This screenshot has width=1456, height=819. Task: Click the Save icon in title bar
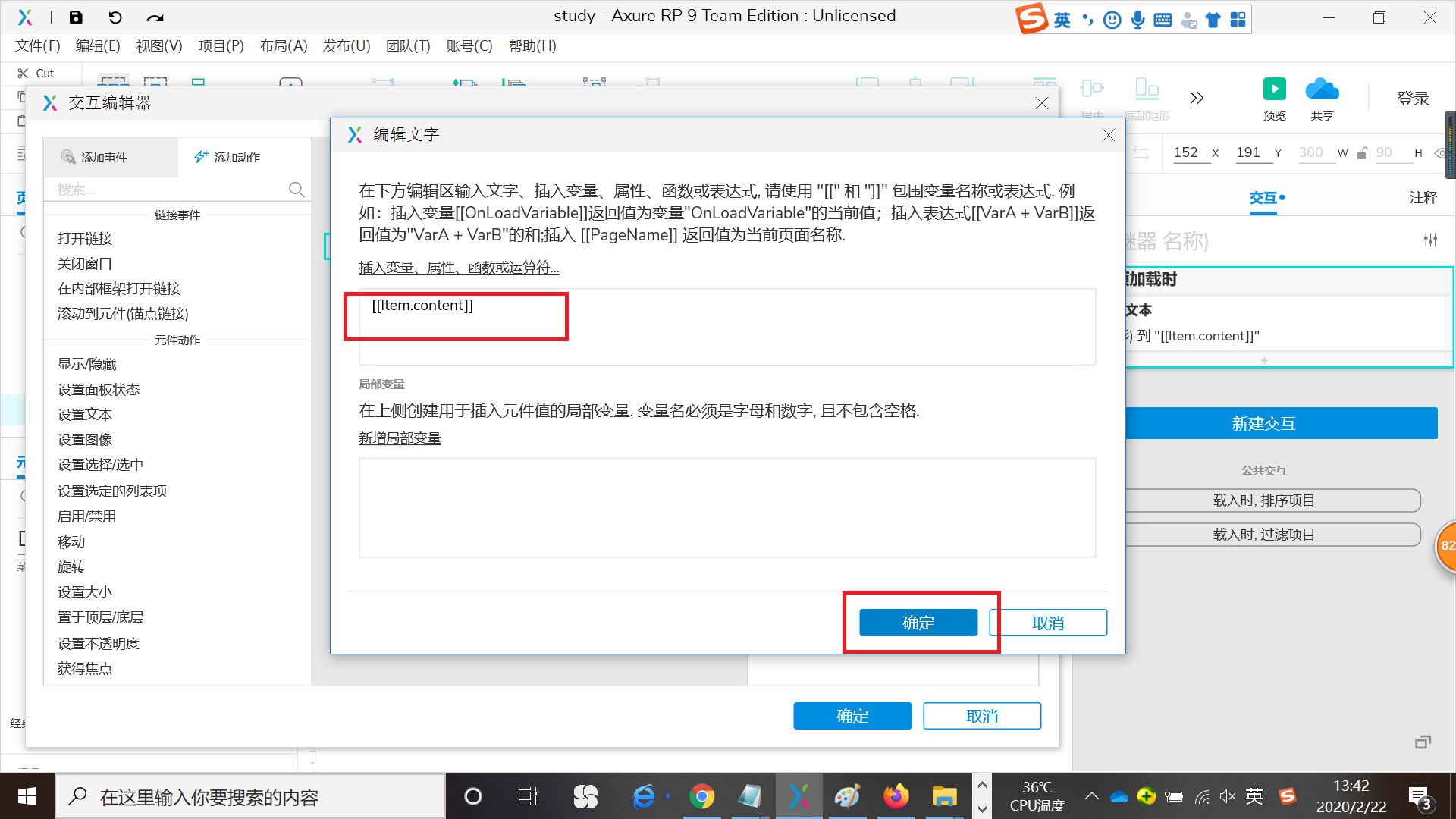point(76,17)
